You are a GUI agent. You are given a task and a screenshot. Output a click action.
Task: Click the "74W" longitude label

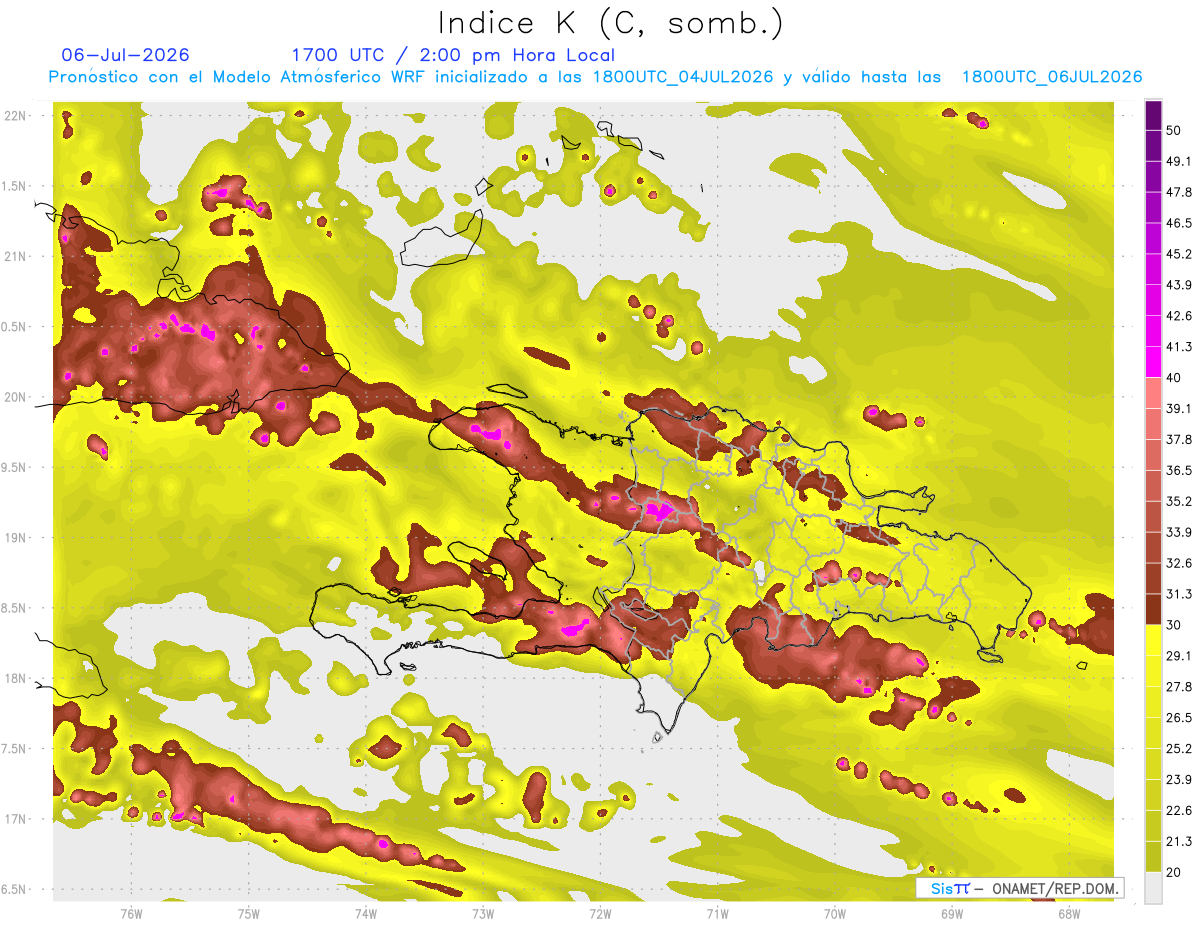pyautogui.click(x=366, y=913)
